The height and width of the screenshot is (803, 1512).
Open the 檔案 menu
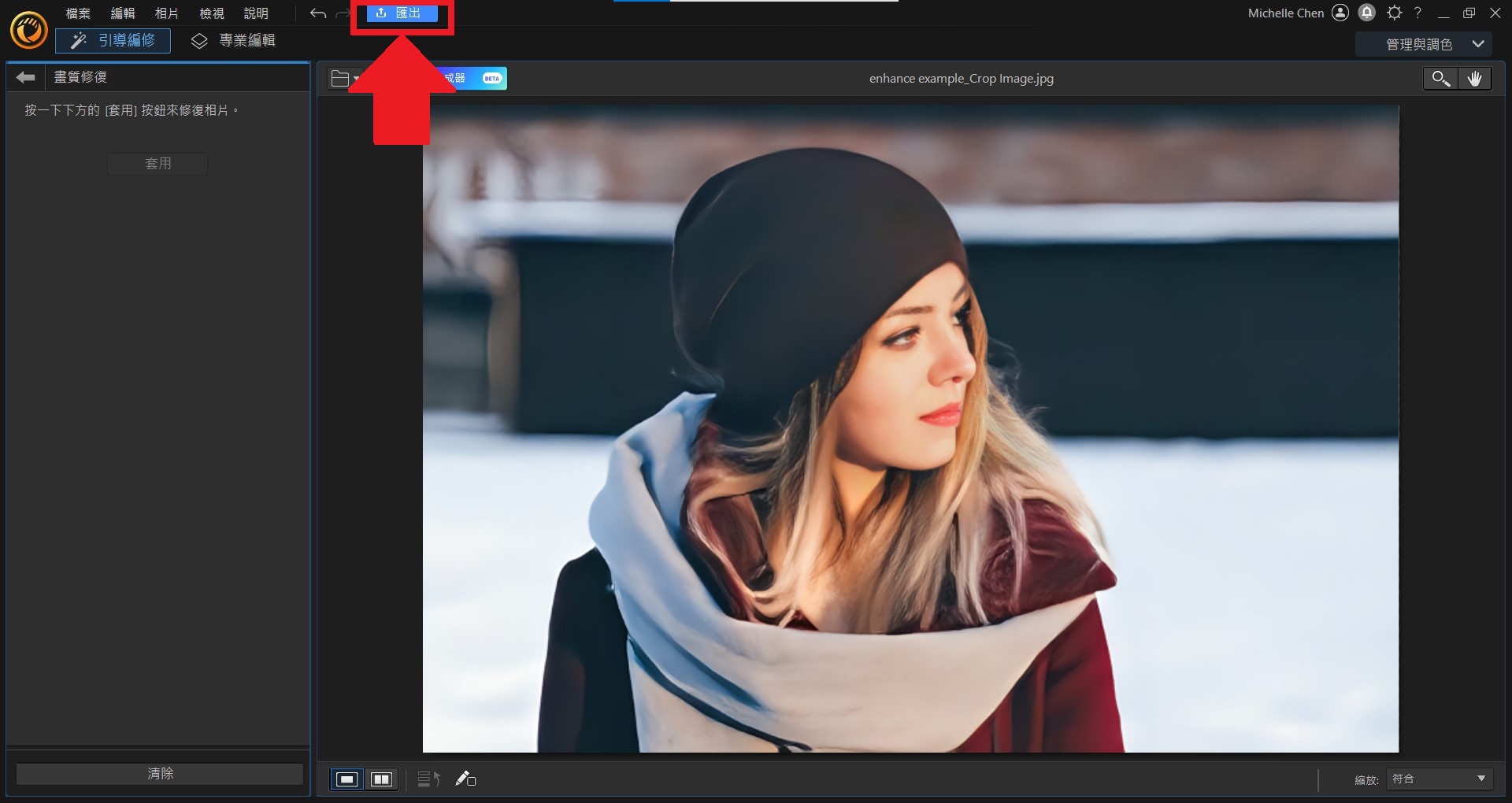[78, 13]
